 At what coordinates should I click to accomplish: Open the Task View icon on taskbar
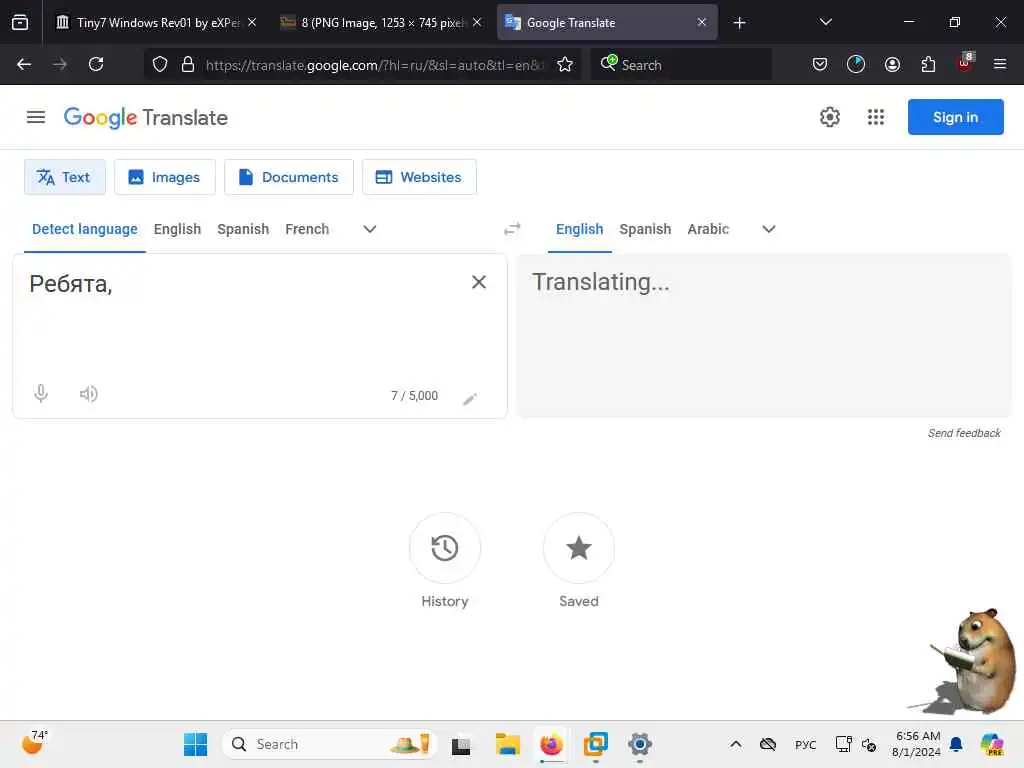coord(461,744)
